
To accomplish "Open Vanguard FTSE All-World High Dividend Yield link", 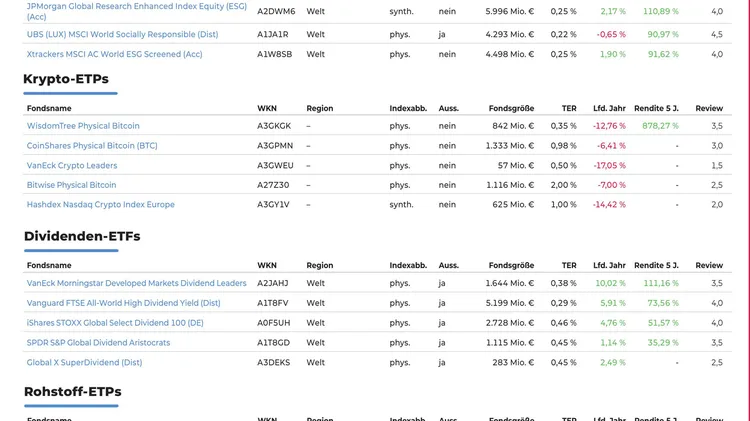I will click(123, 303).
